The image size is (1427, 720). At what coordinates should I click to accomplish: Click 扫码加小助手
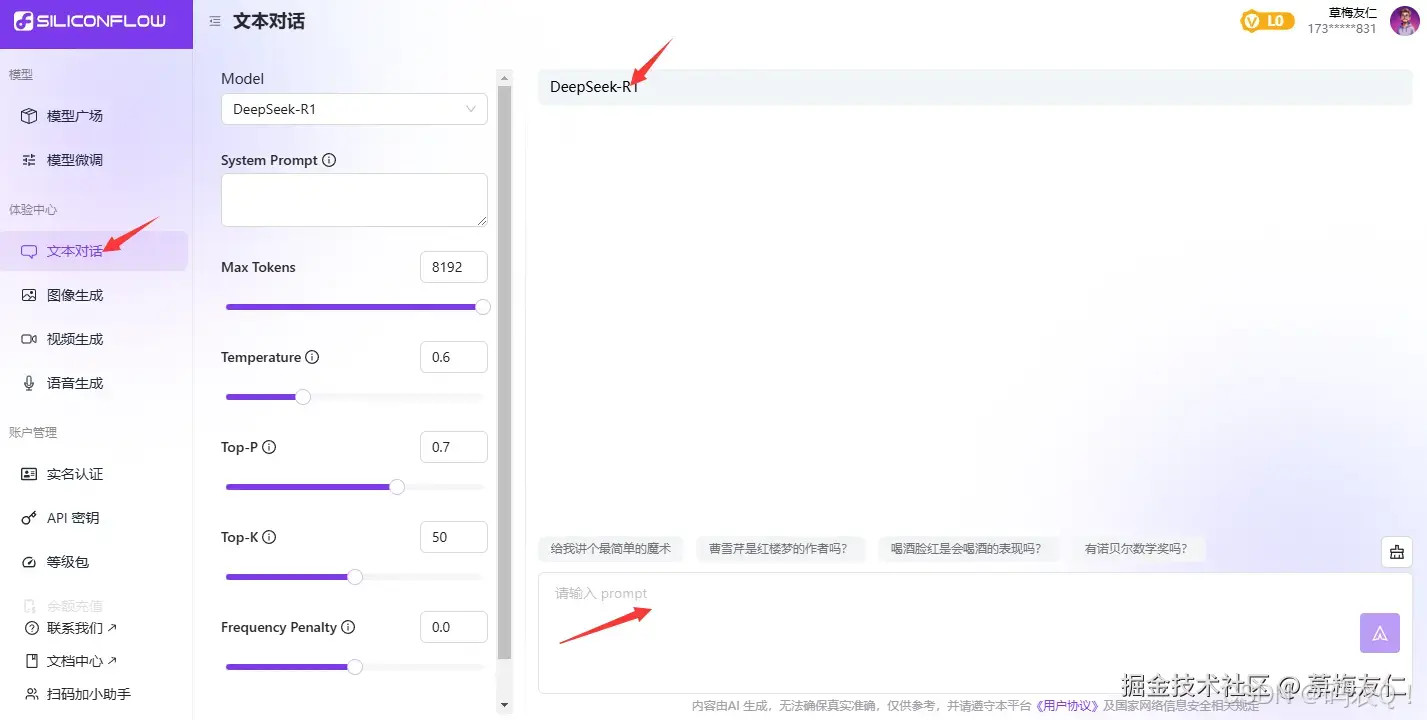[89, 694]
